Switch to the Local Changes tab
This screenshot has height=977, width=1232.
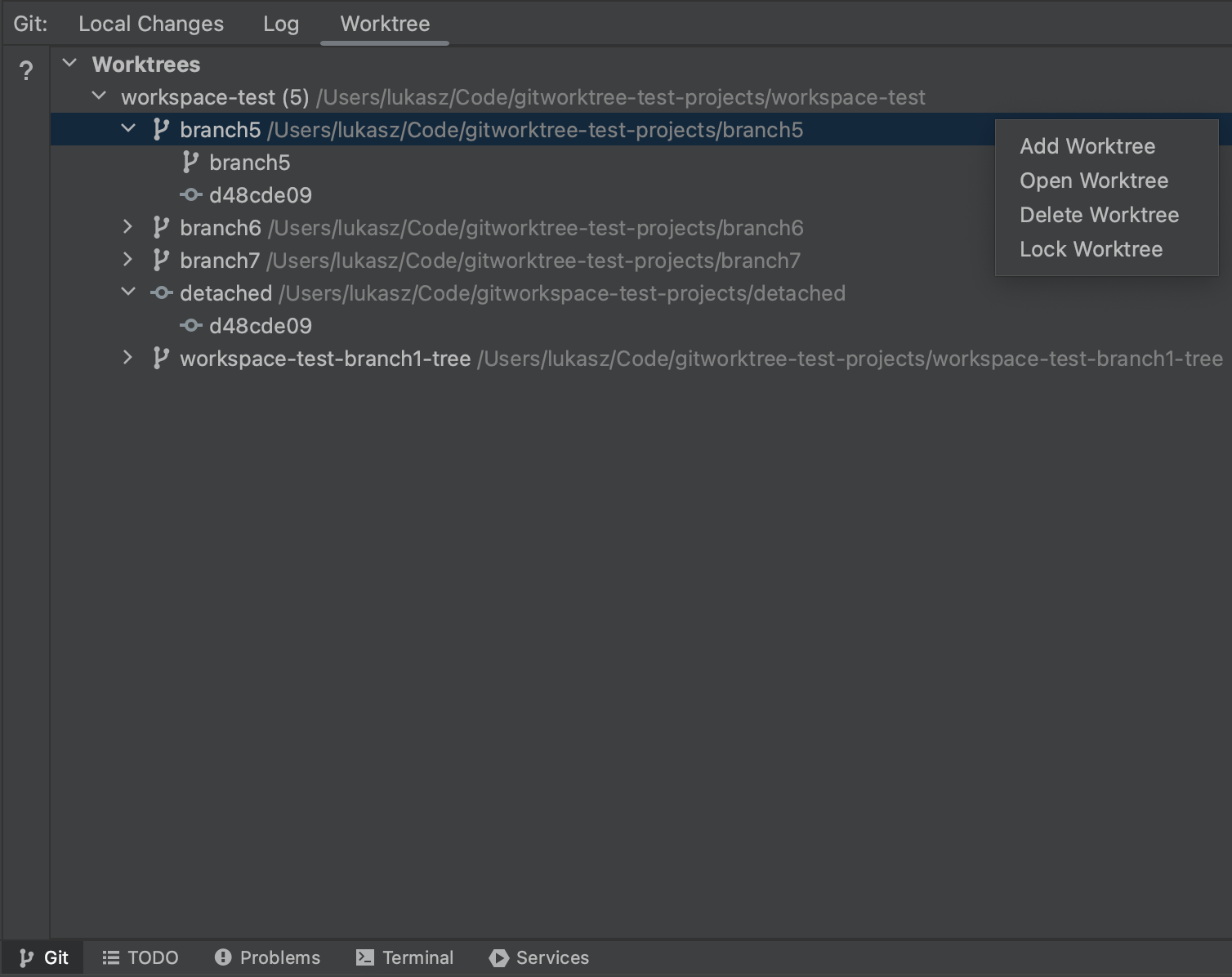(150, 24)
